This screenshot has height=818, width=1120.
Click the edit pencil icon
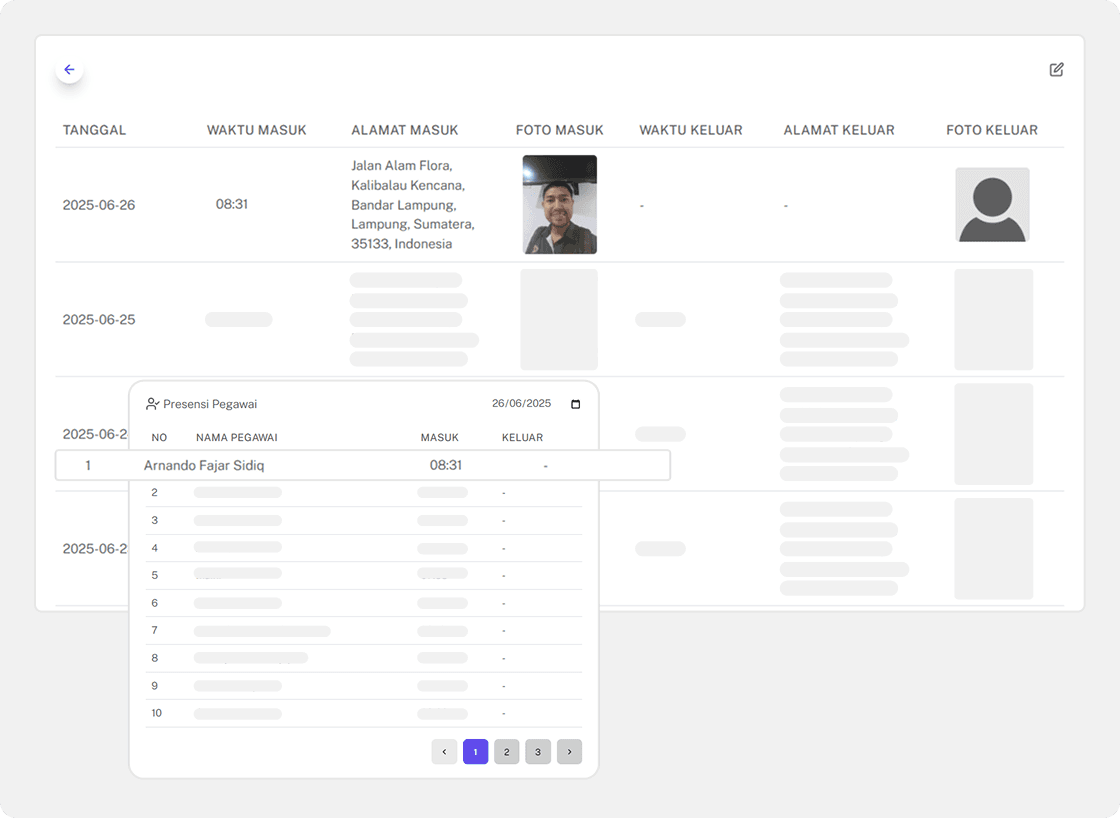[x=1056, y=70]
